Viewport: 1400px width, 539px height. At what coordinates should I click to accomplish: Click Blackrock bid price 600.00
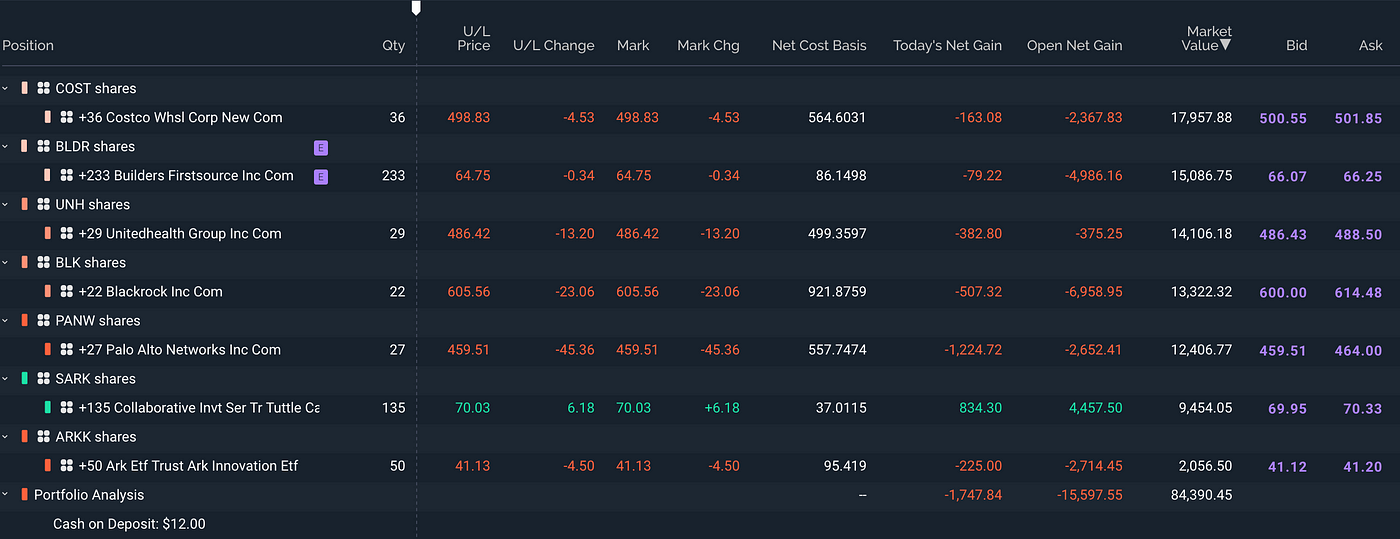pyautogui.click(x=1283, y=292)
